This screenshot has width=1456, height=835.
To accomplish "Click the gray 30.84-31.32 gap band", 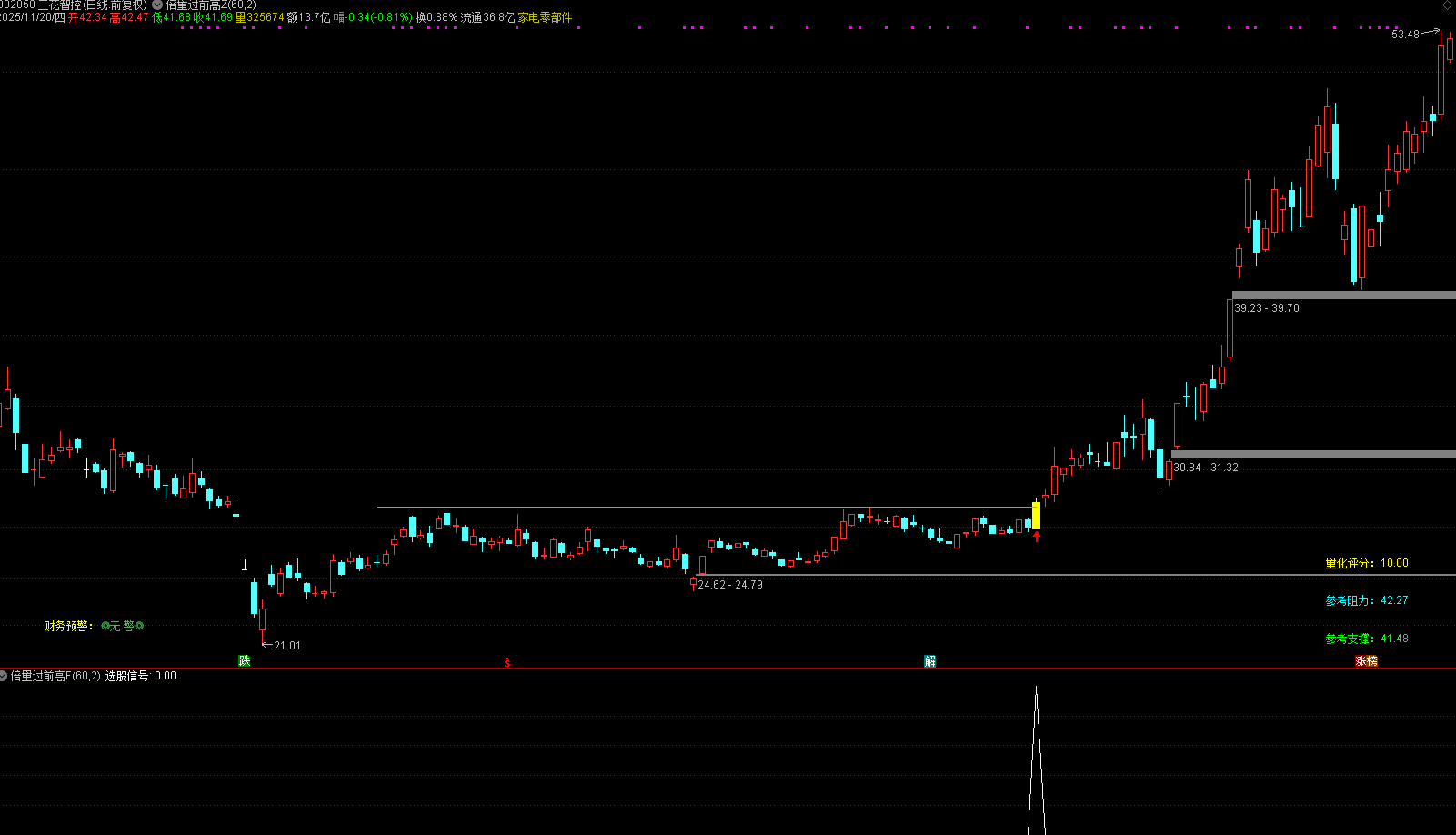I will pyautogui.click(x=1314, y=454).
